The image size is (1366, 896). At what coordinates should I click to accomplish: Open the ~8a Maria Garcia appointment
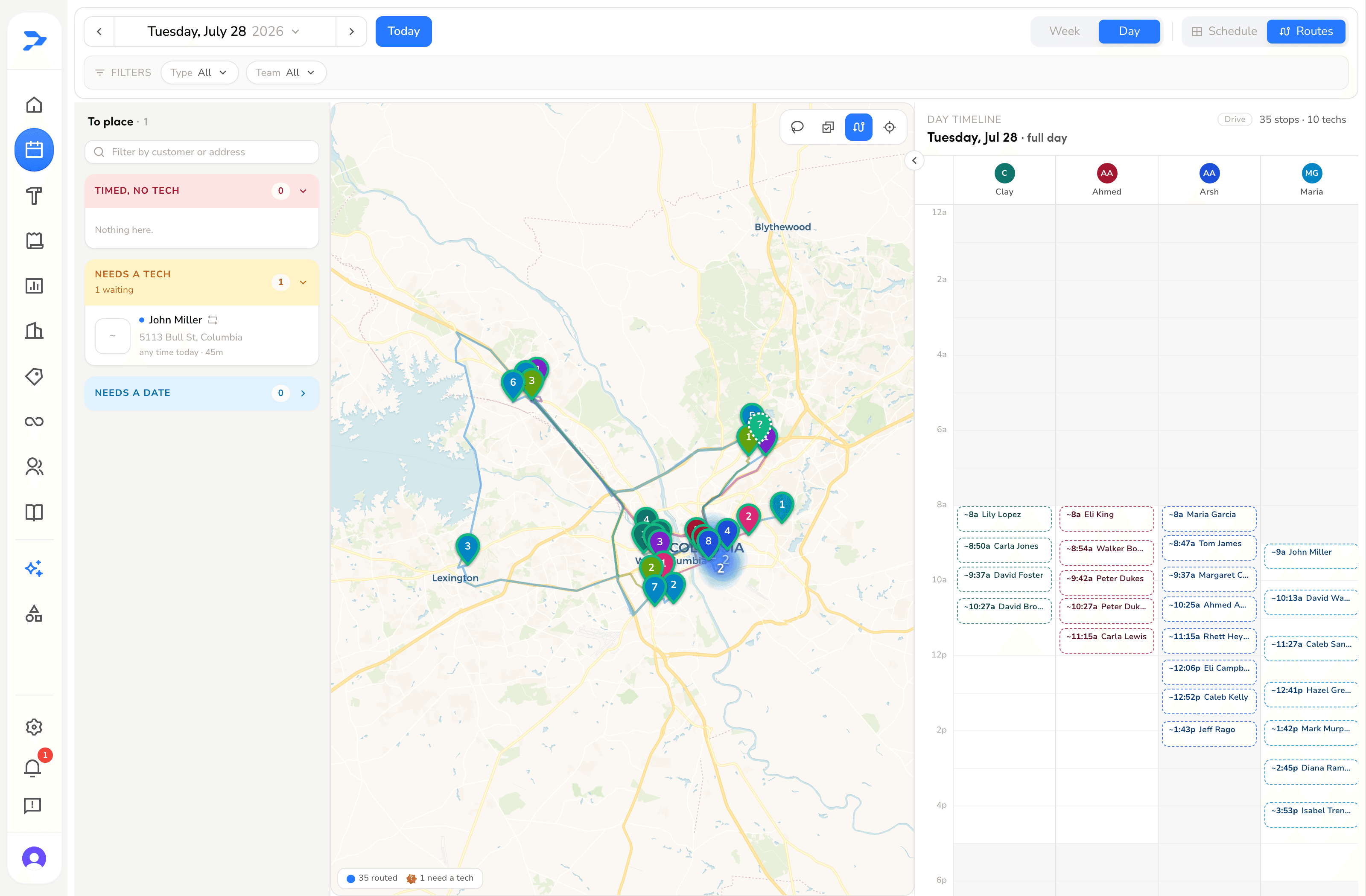[x=1209, y=518]
